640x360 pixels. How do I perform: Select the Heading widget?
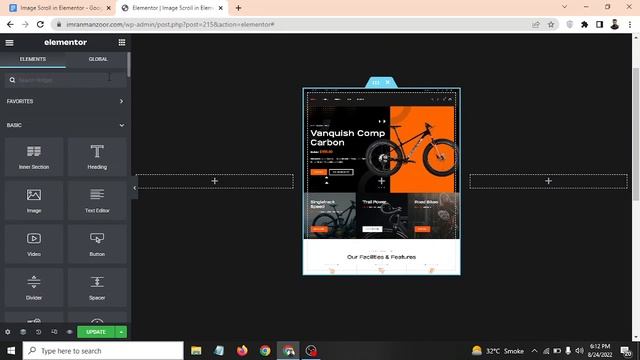pos(97,157)
